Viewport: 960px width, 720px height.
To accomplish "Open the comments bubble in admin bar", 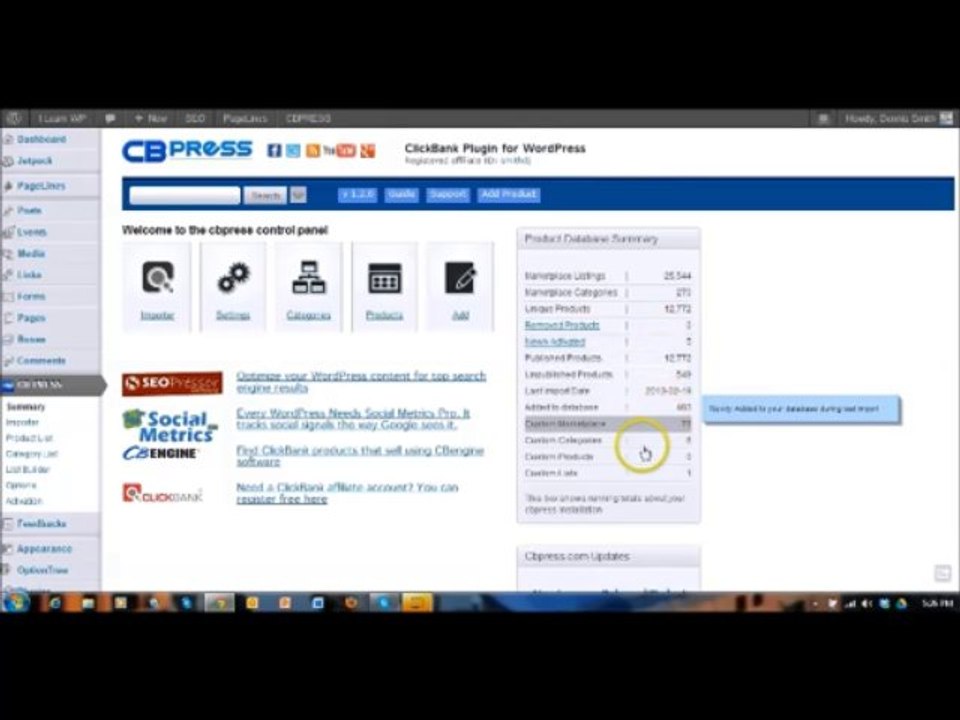I will 110,118.
